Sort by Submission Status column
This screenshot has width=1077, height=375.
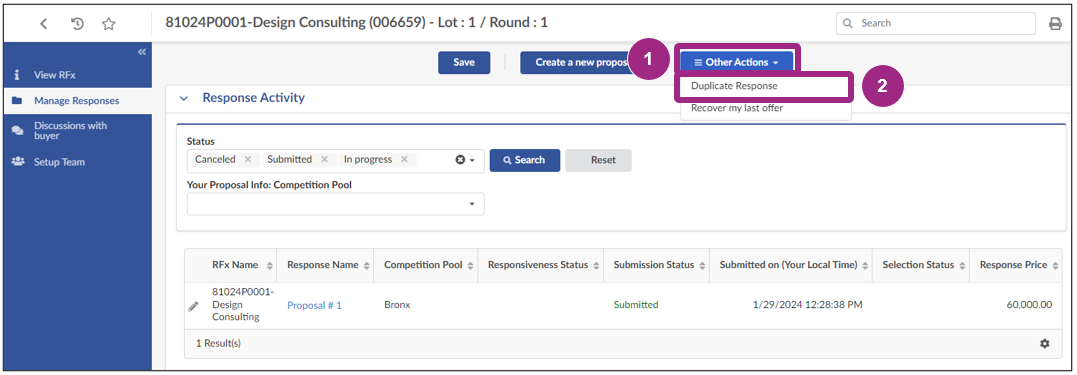click(x=703, y=266)
